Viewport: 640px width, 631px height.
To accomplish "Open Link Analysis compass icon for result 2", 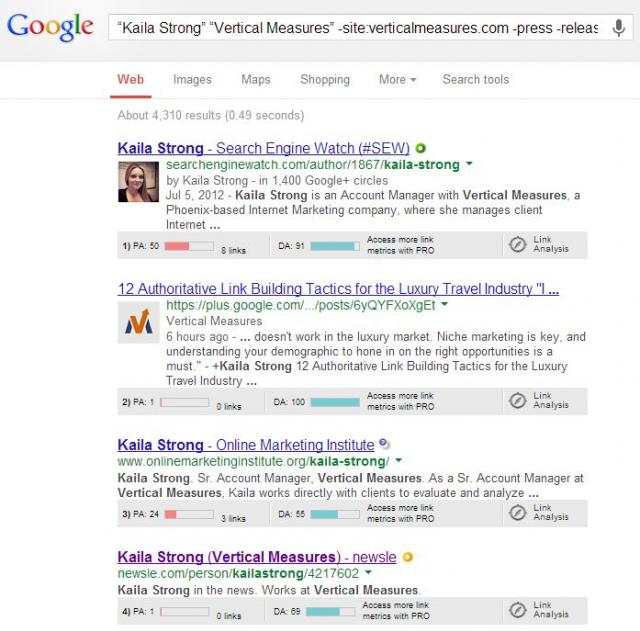I will pyautogui.click(x=518, y=401).
